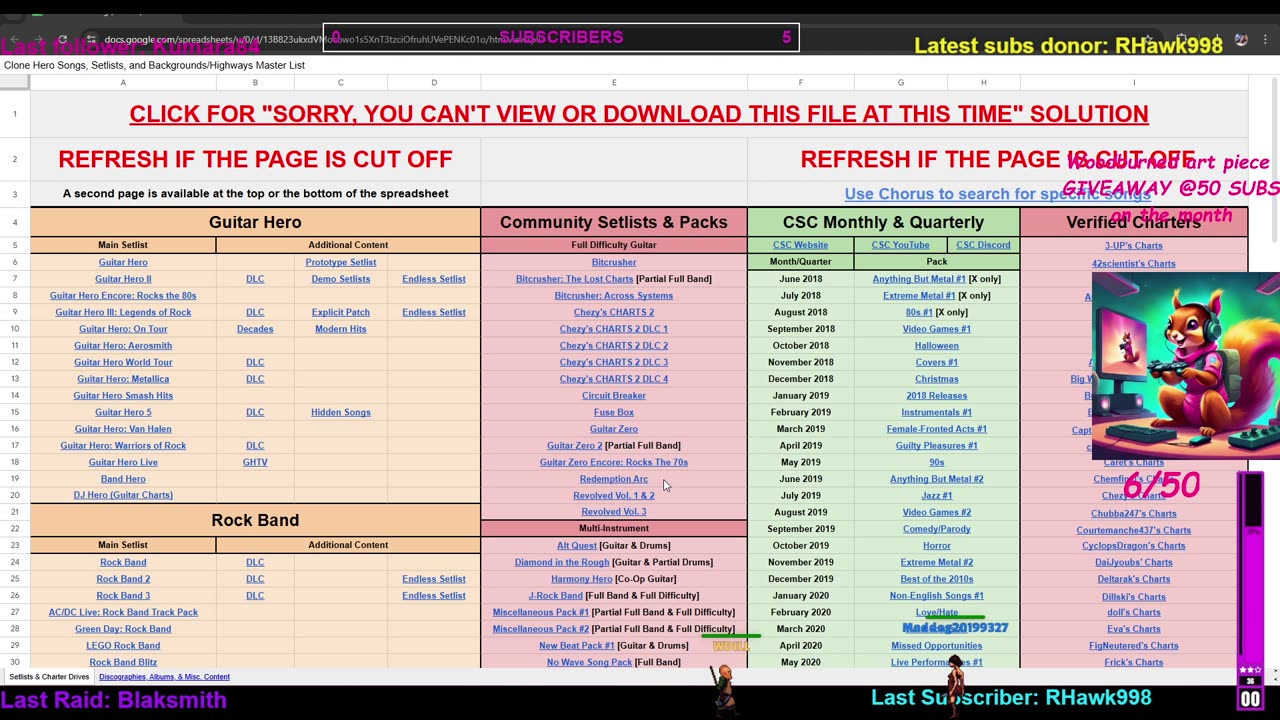Image resolution: width=1280 pixels, height=720 pixels.
Task: Open 3-UP's Charts link
Action: click(1134, 245)
